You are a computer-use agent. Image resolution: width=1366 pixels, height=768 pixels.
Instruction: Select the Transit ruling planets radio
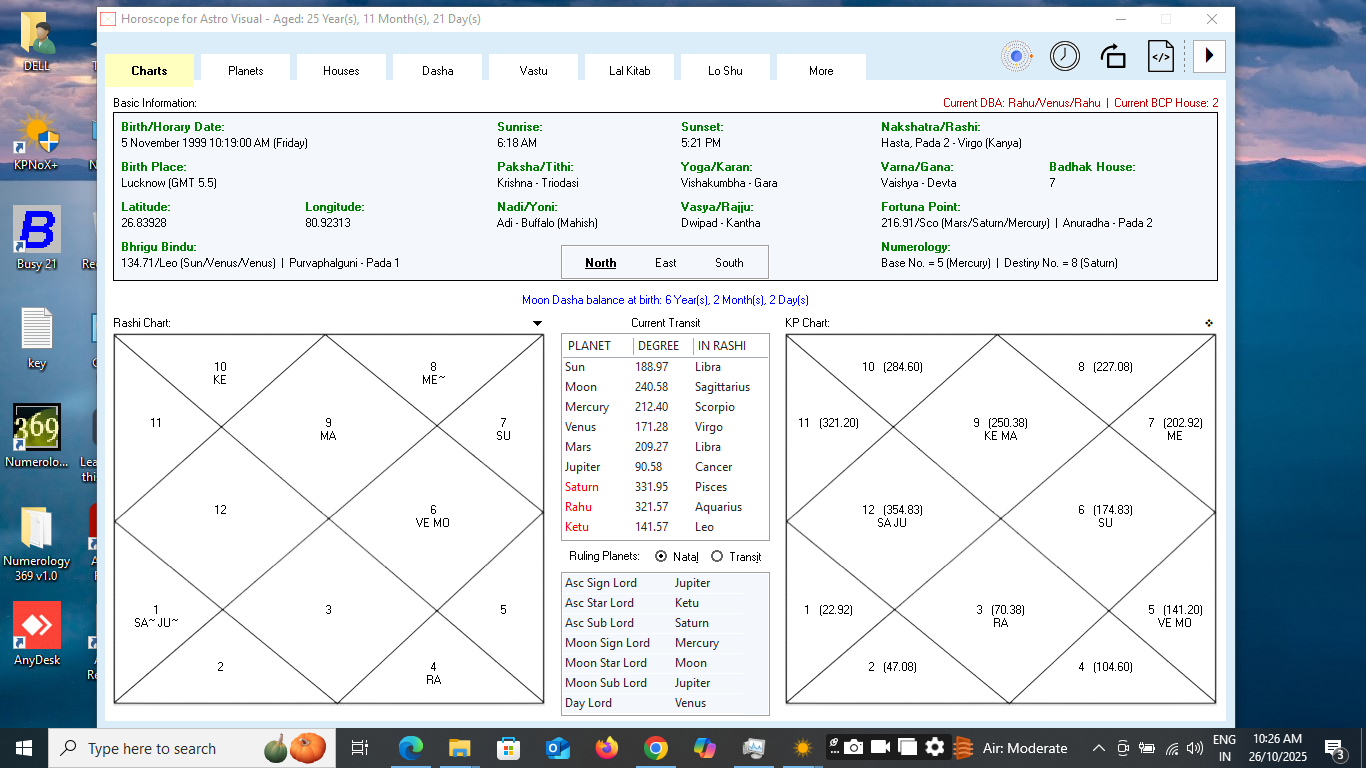click(717, 556)
